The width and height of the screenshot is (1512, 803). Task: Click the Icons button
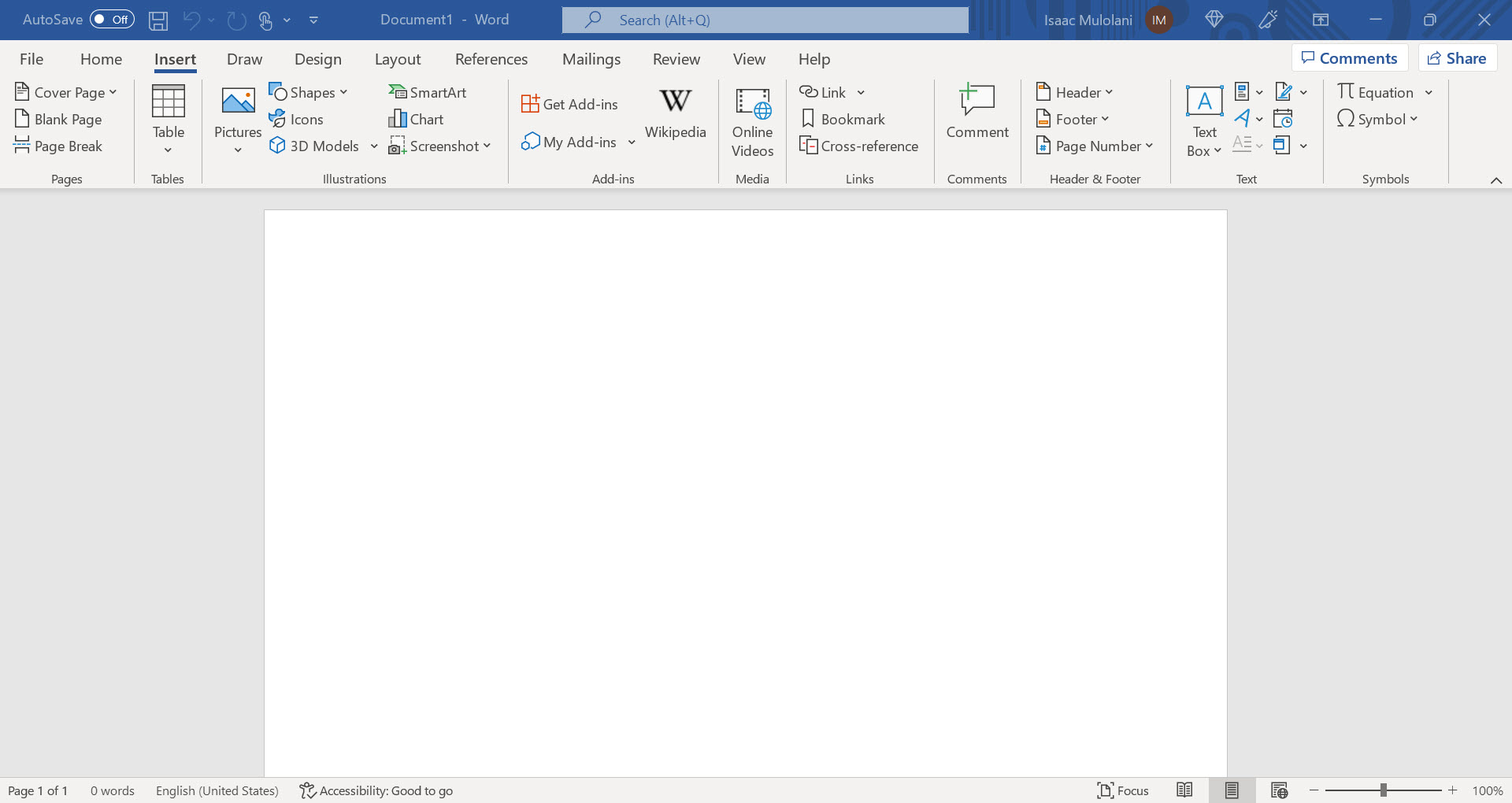tap(296, 119)
